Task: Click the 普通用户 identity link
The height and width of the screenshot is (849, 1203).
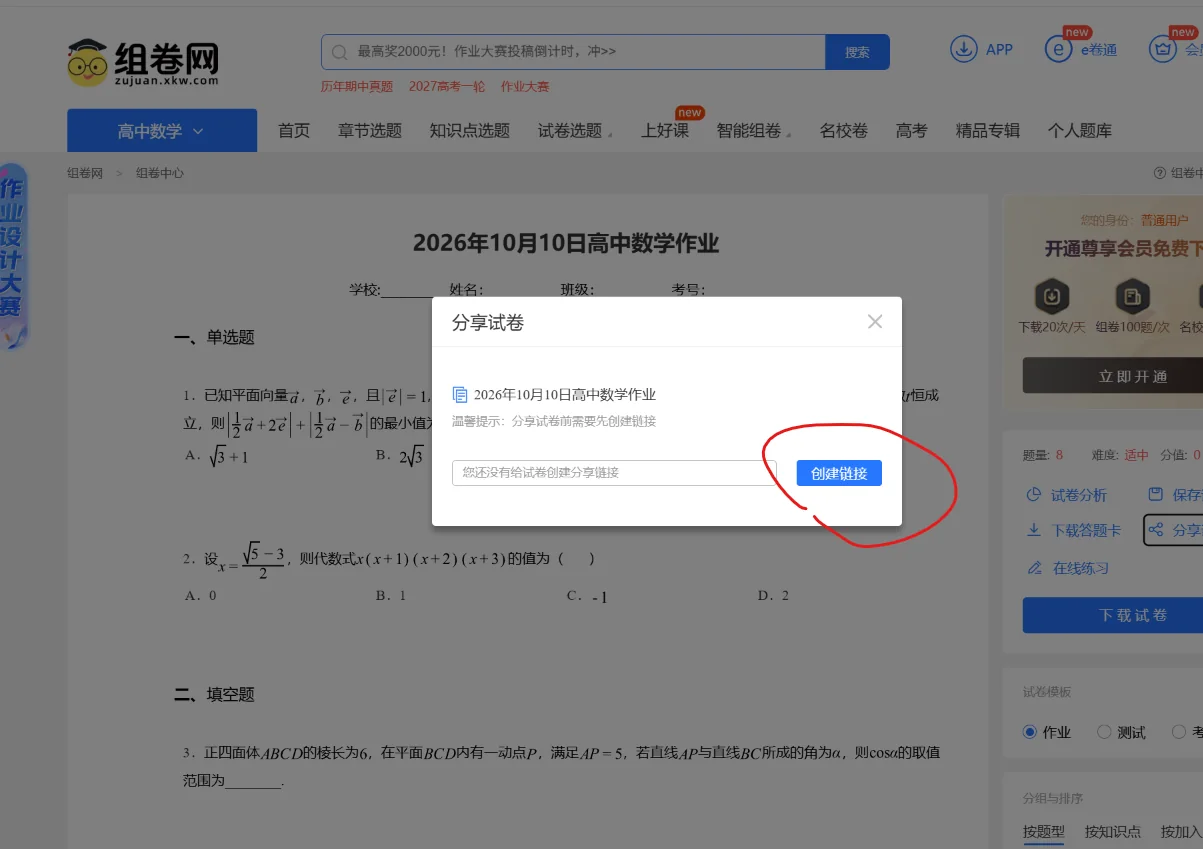Action: pos(1165,220)
